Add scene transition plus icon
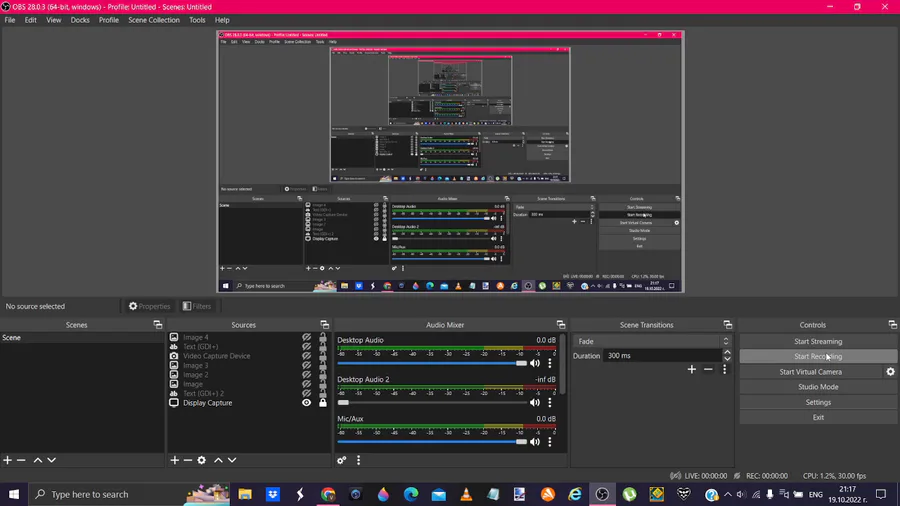Screen dimensions: 900x506 coord(692,369)
